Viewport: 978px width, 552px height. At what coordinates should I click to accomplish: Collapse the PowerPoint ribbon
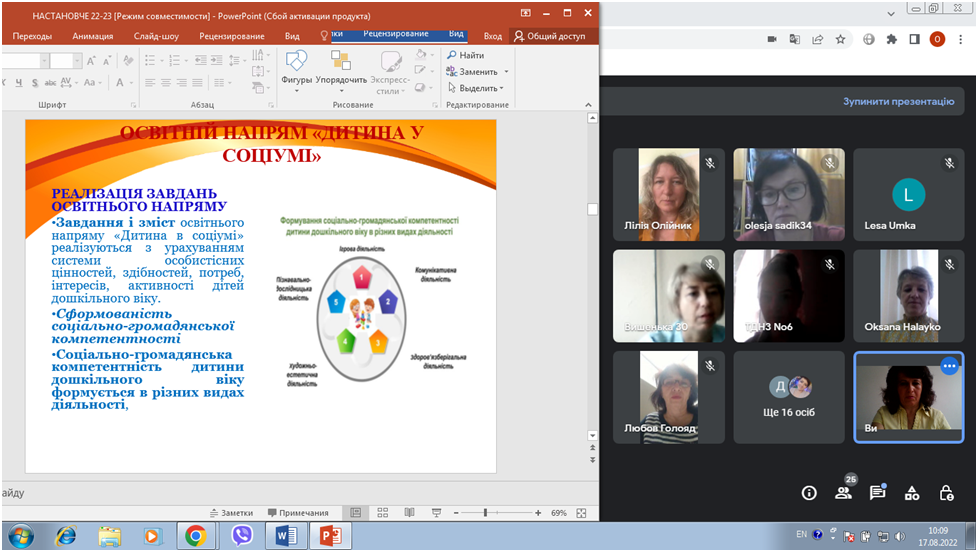[x=588, y=105]
